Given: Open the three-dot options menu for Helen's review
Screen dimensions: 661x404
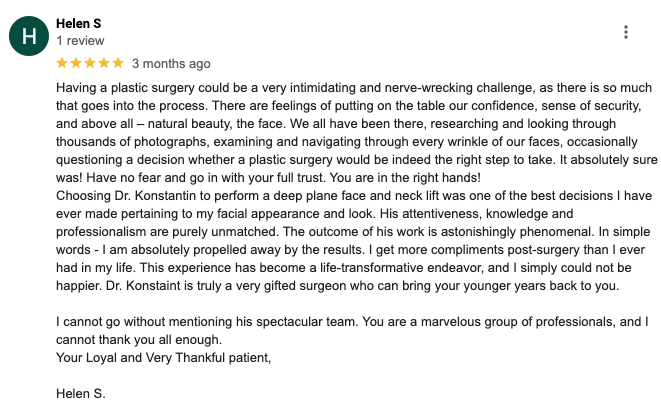Looking at the screenshot, I should [x=626, y=32].
